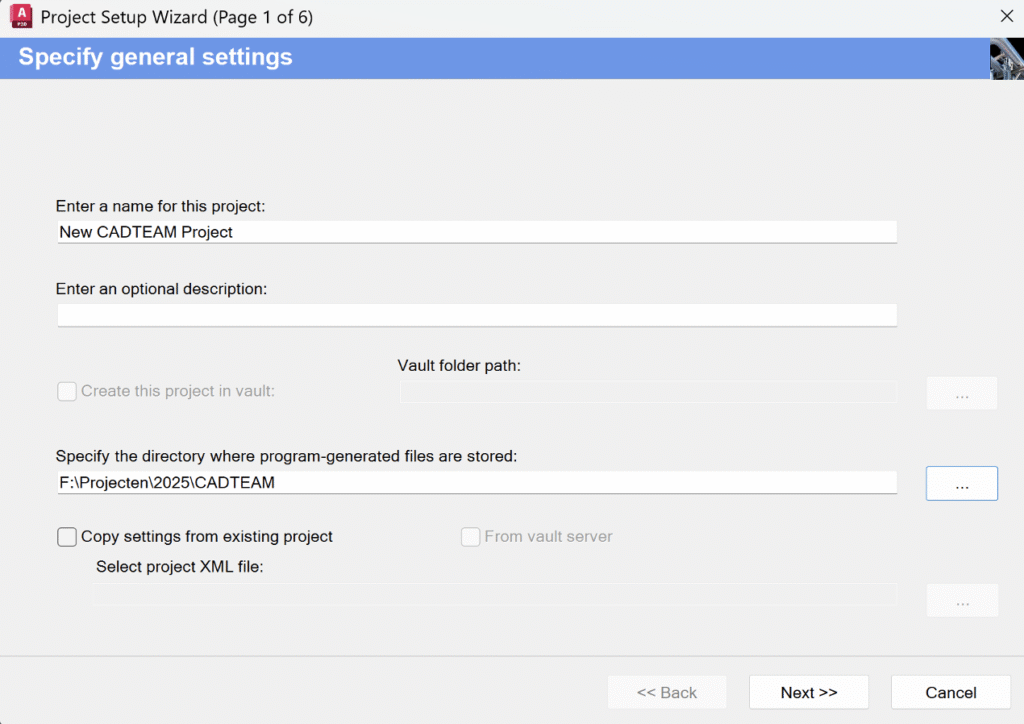Click the optional description input field
This screenshot has width=1024, height=724.
[x=477, y=315]
